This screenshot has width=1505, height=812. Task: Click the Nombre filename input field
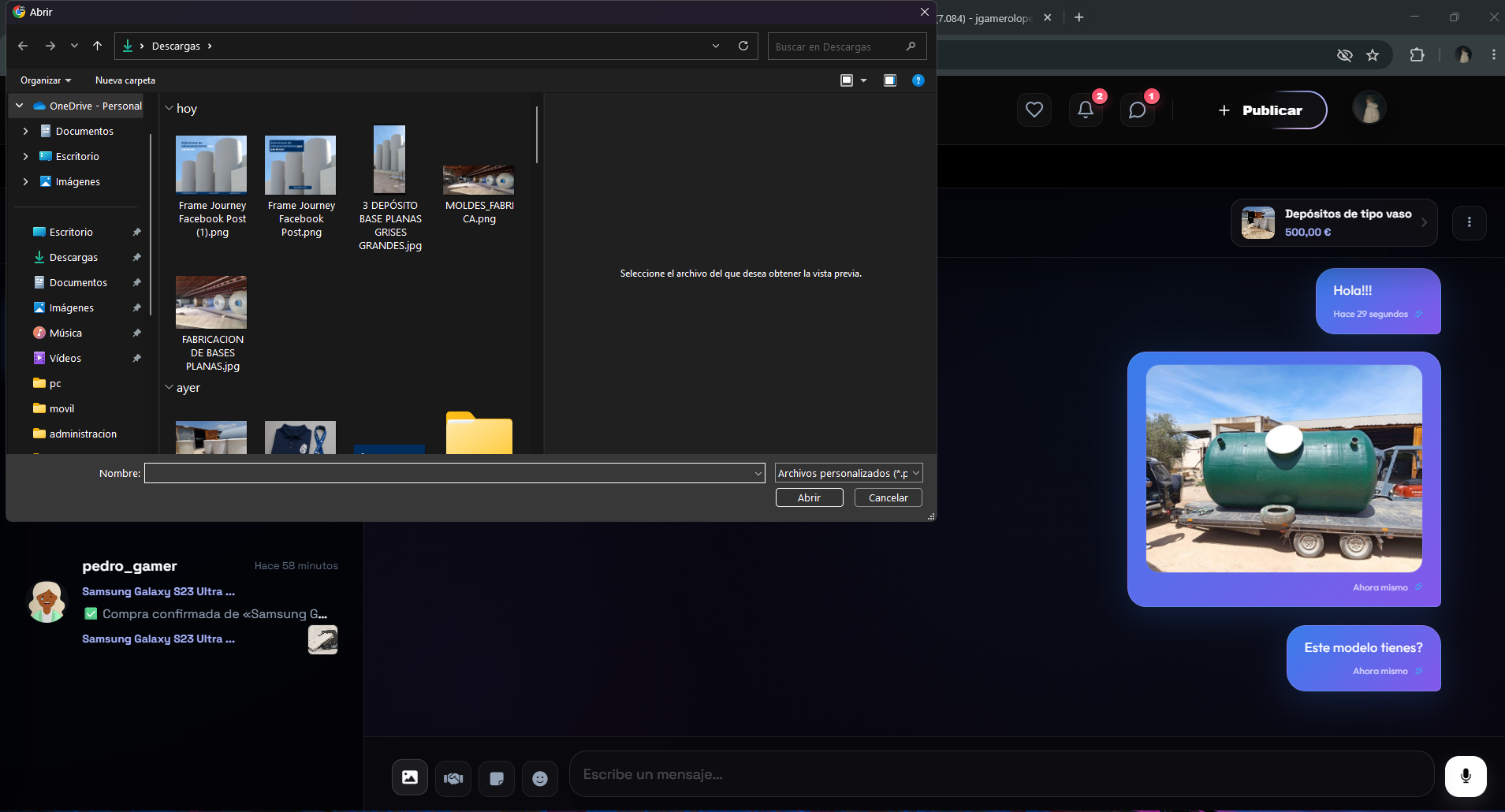click(454, 473)
